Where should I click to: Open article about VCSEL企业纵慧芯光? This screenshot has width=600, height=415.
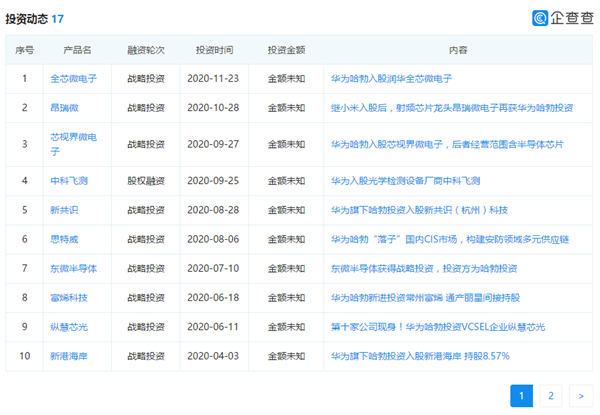(438, 327)
